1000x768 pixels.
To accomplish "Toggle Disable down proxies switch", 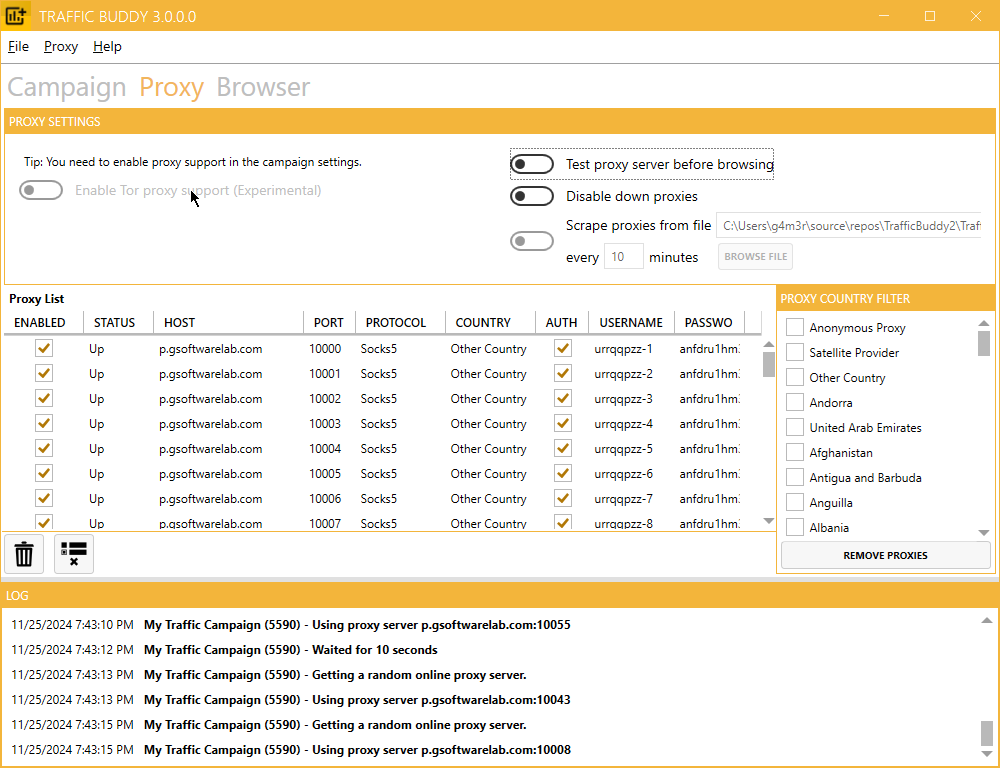I will tap(532, 196).
